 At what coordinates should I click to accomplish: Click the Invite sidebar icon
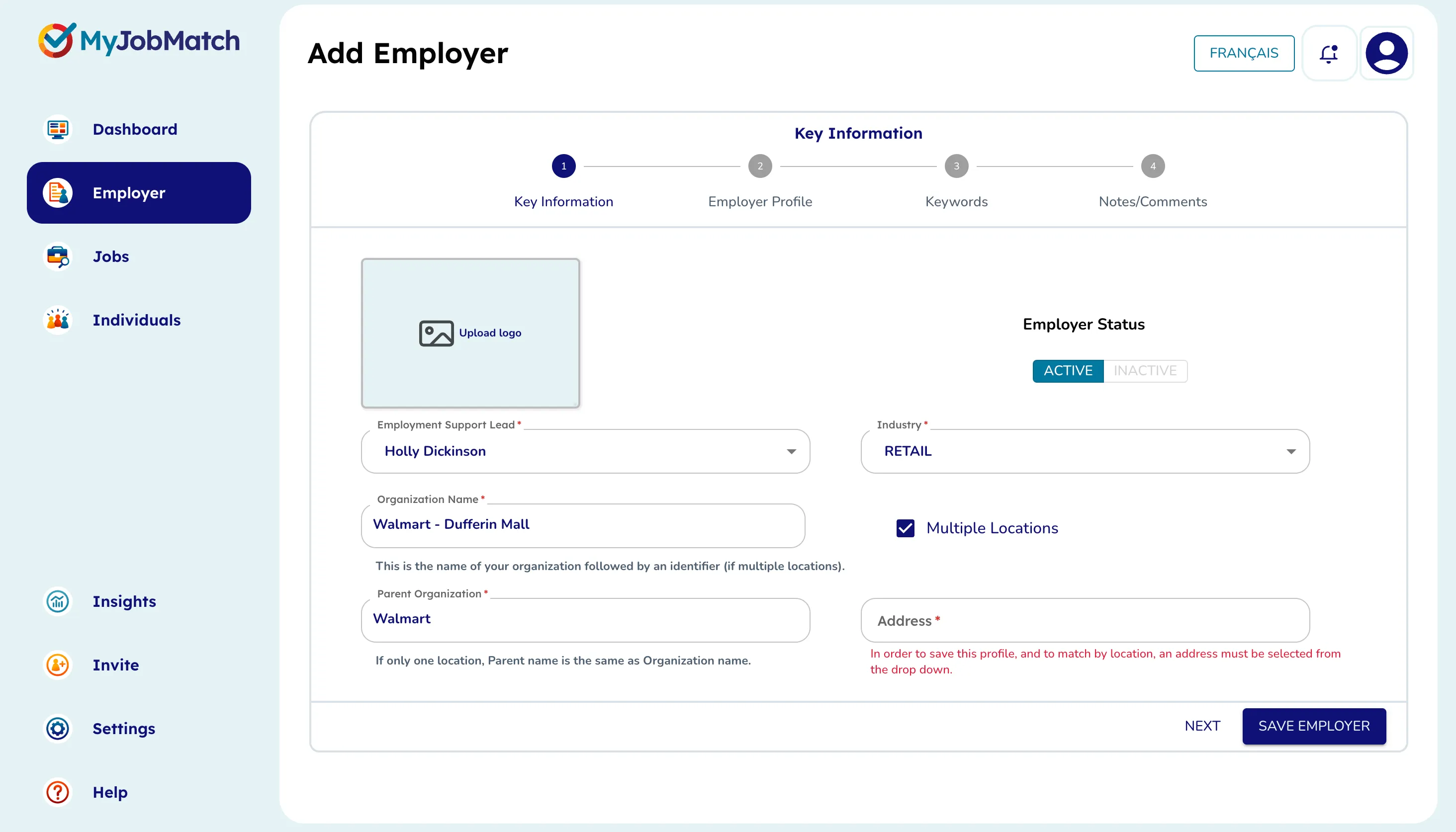[57, 665]
